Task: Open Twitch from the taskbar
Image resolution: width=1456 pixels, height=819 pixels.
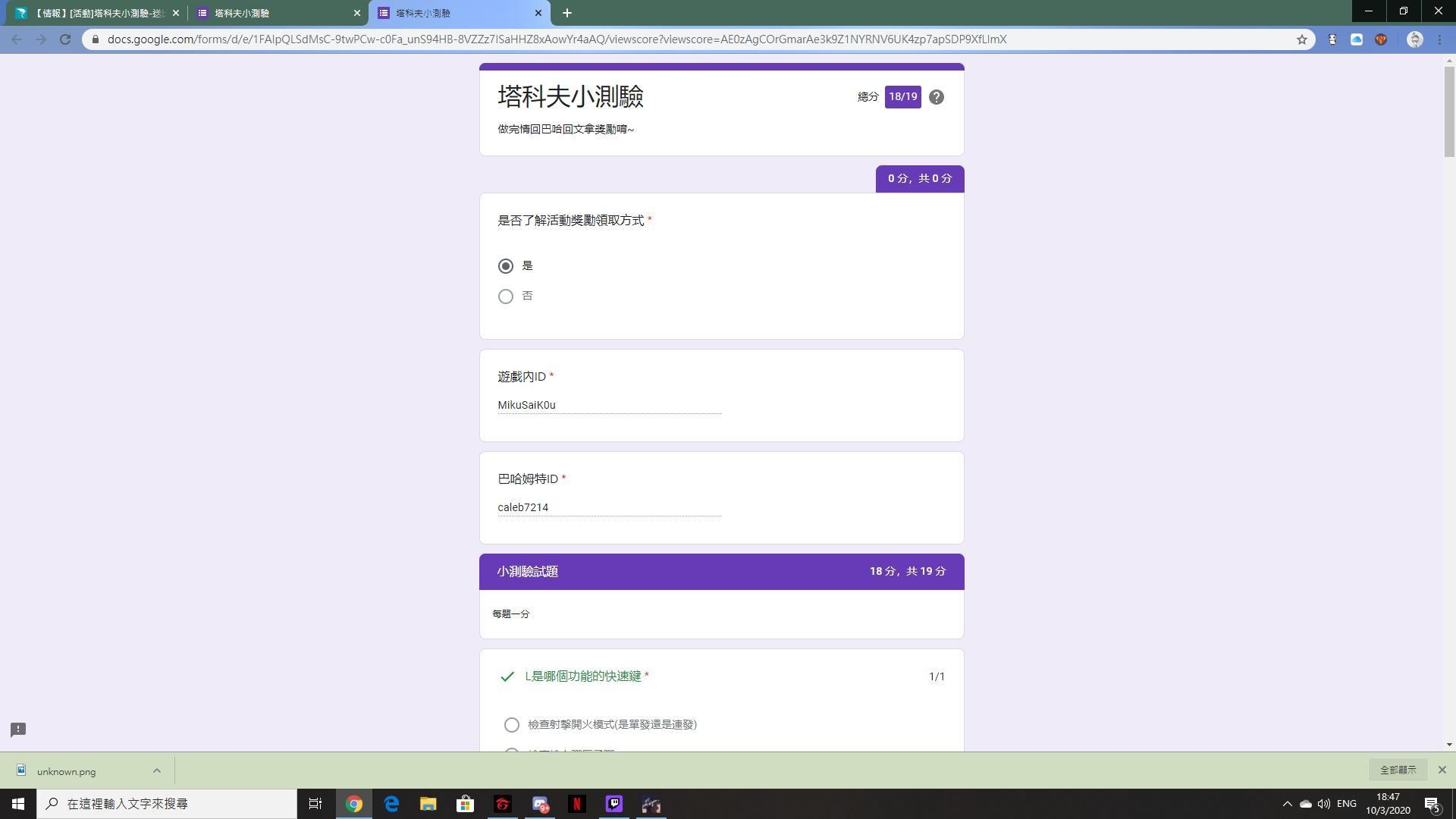Action: [x=614, y=804]
